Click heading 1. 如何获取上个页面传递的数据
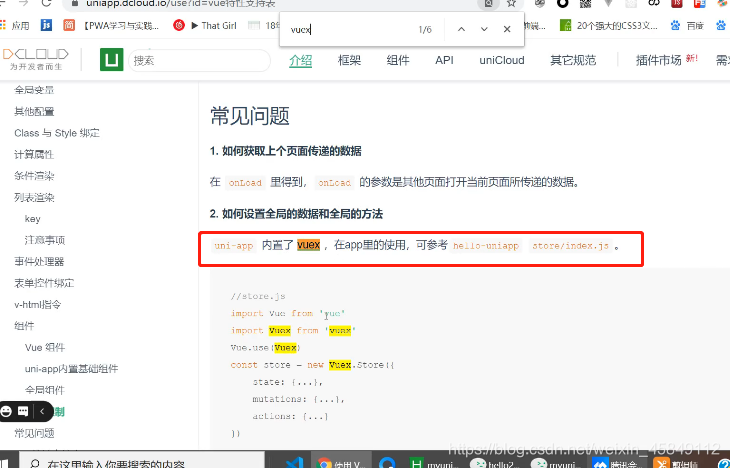The image size is (730, 468). pyautogui.click(x=285, y=151)
